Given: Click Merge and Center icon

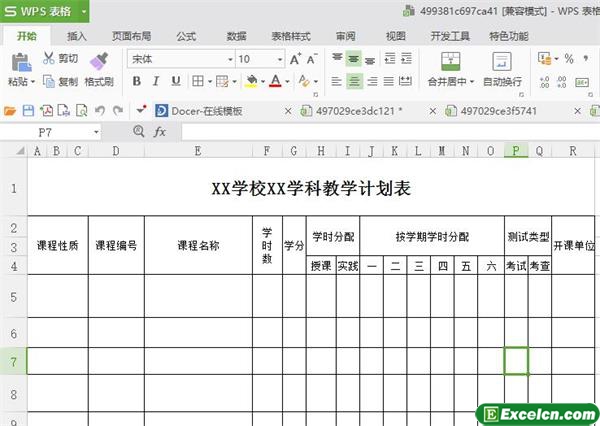Looking at the screenshot, I should 451,62.
